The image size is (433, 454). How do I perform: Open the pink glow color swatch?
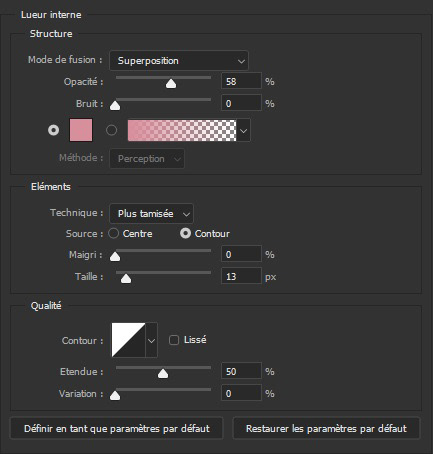pyautogui.click(x=81, y=130)
